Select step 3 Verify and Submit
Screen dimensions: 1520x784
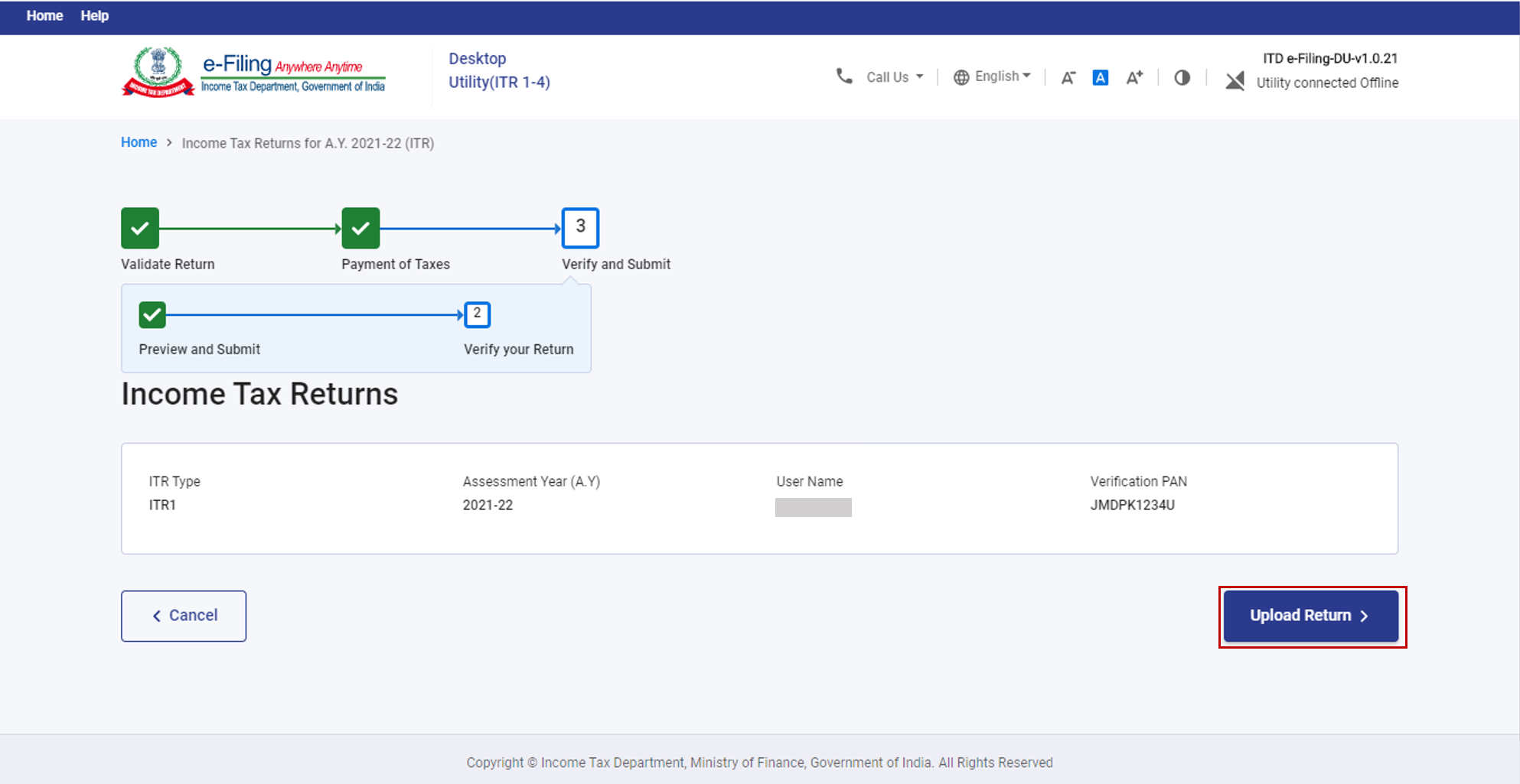point(580,228)
